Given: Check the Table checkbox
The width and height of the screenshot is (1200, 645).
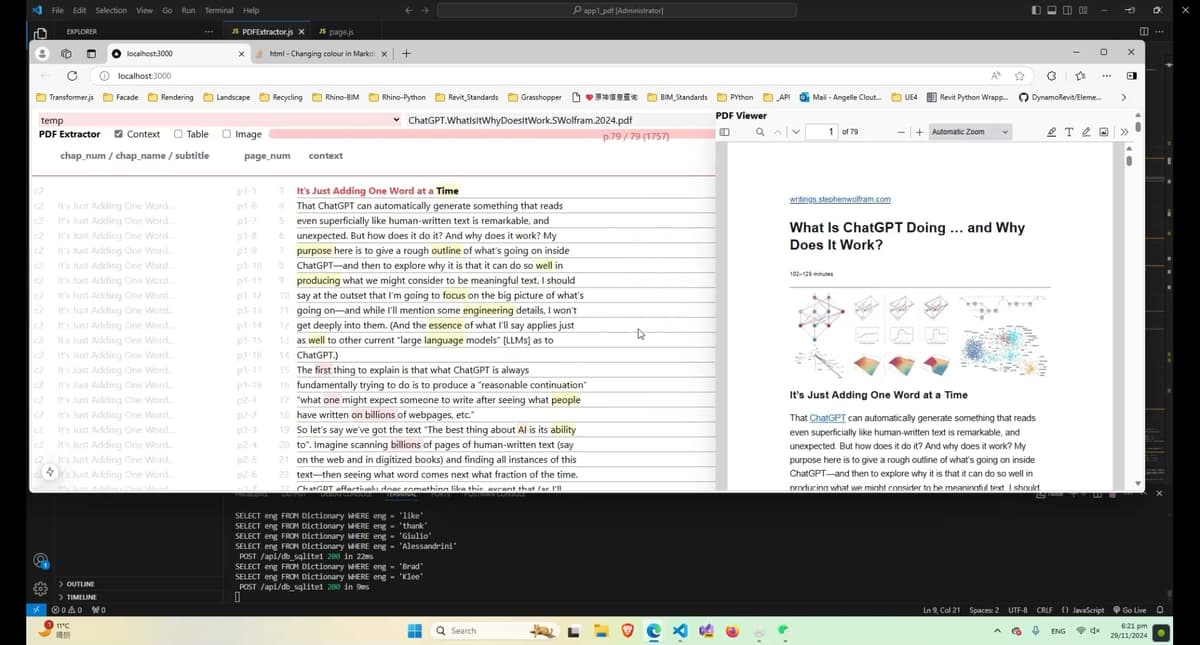Looking at the screenshot, I should point(178,134).
